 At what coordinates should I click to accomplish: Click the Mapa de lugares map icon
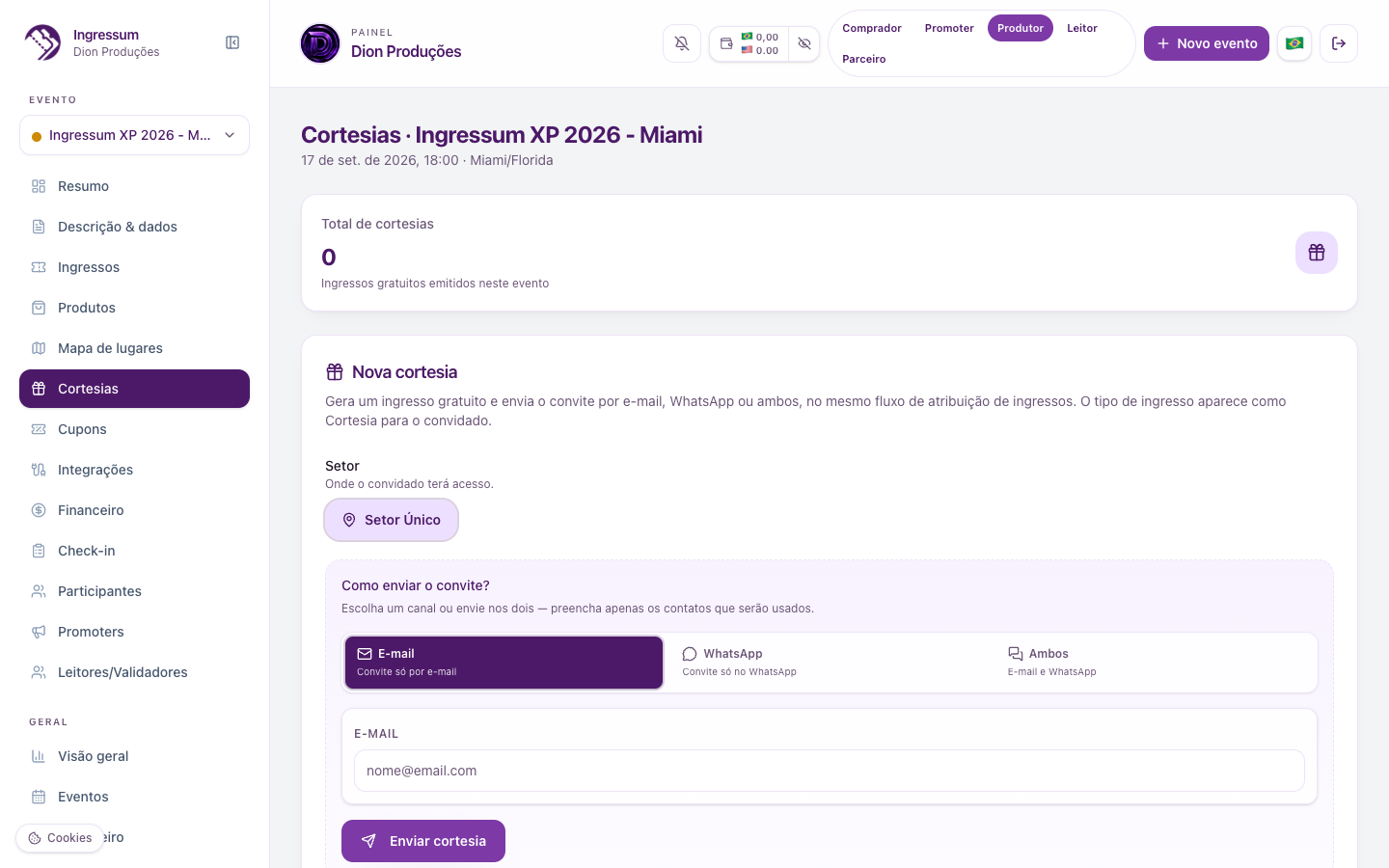coord(39,348)
